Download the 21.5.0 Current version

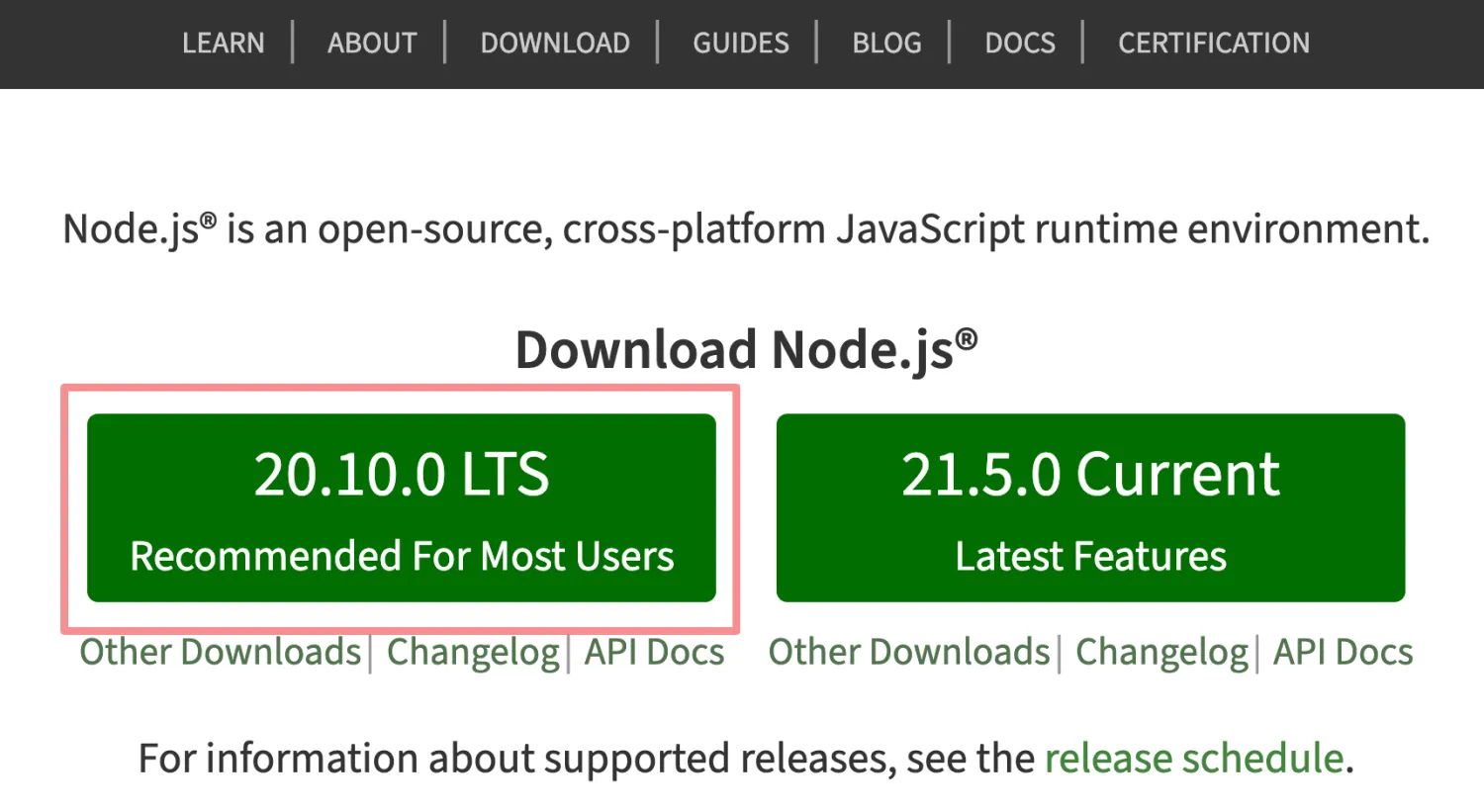point(1090,507)
